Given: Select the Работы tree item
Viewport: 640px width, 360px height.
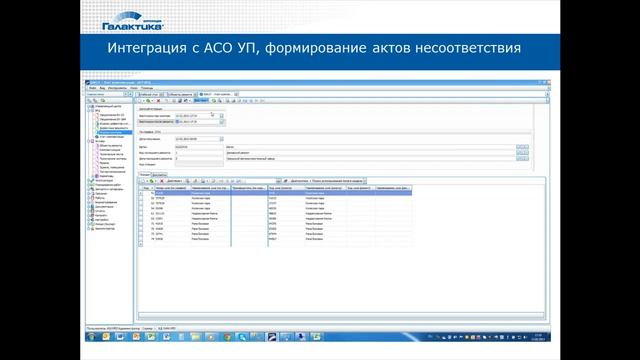Looking at the screenshot, I should click(100, 198).
